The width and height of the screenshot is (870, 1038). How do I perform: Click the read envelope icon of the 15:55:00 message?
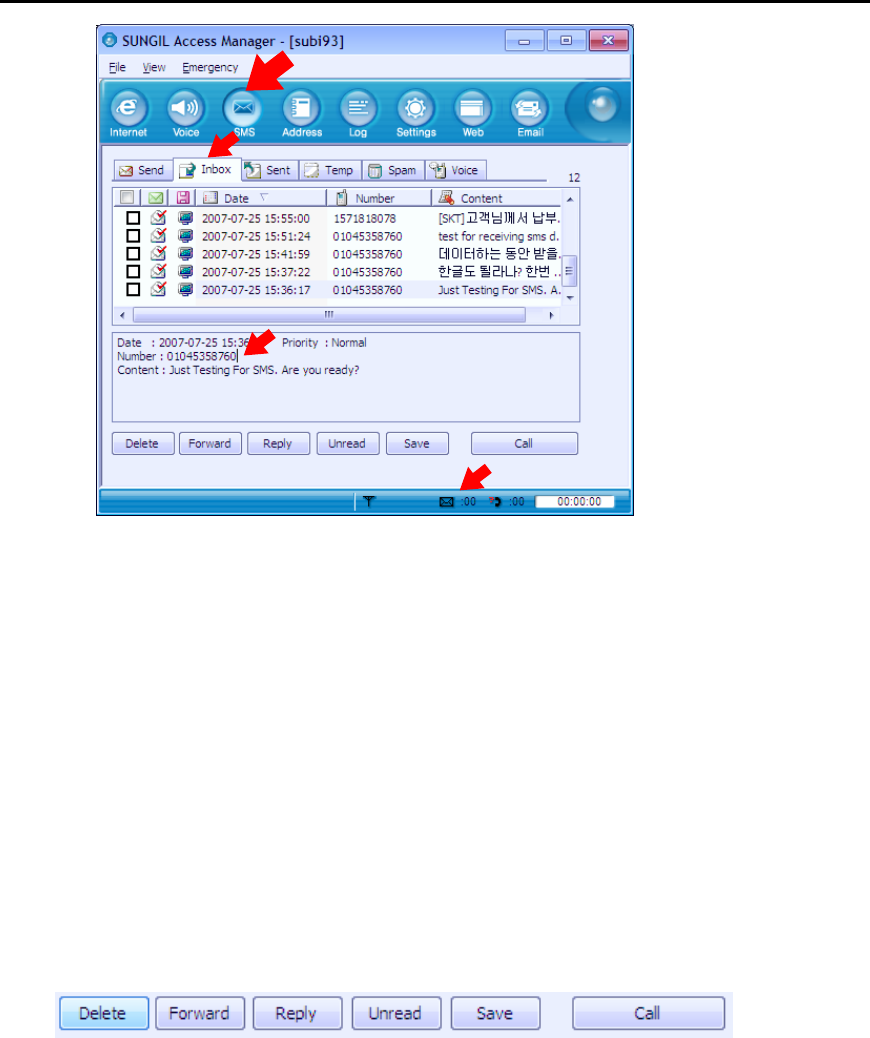tap(158, 217)
